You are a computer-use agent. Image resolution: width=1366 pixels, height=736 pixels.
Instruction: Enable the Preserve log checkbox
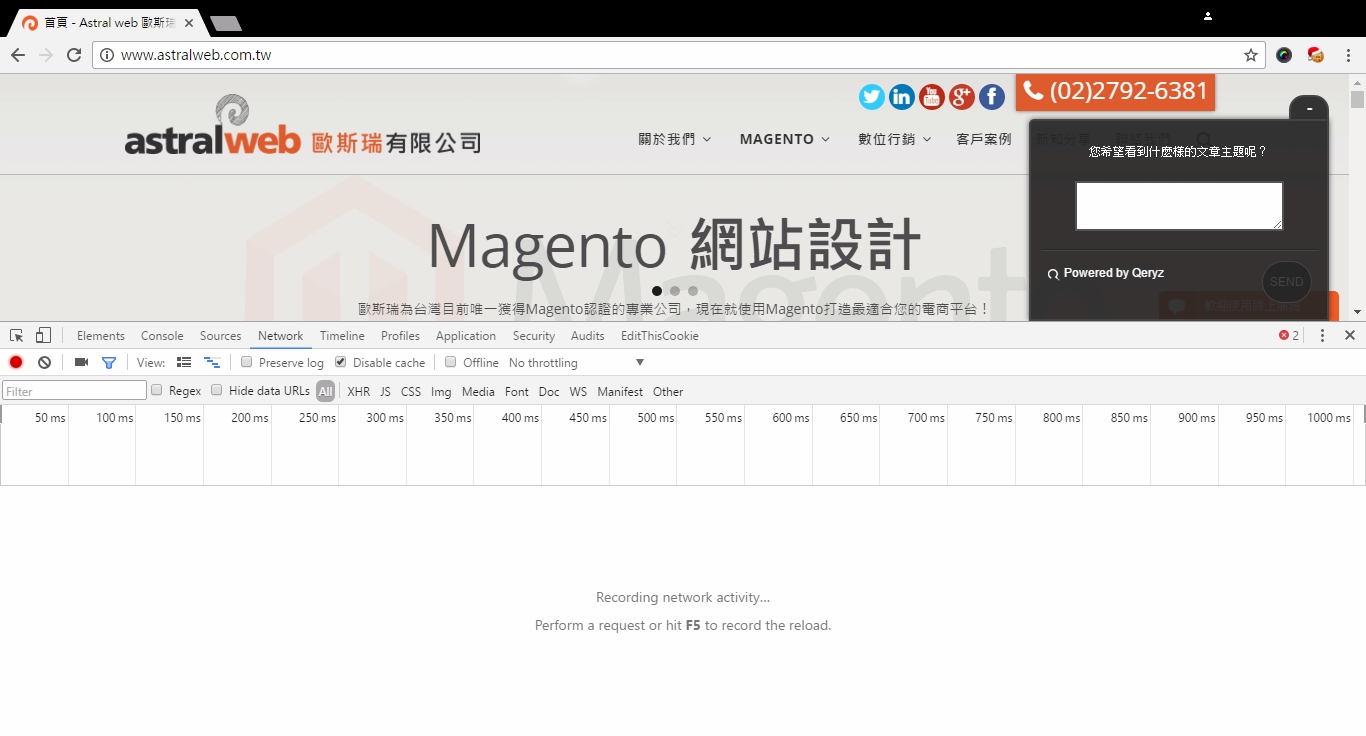click(x=247, y=362)
